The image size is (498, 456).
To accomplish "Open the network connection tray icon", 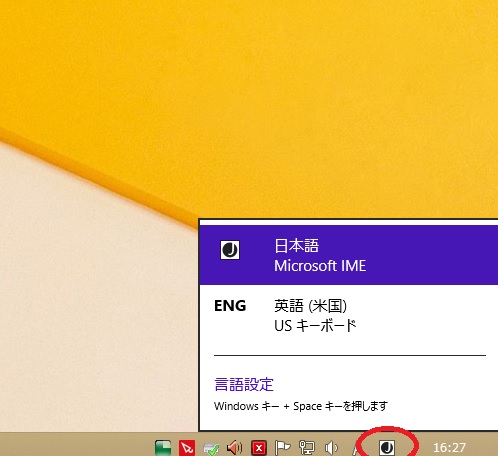I will coord(306,448).
